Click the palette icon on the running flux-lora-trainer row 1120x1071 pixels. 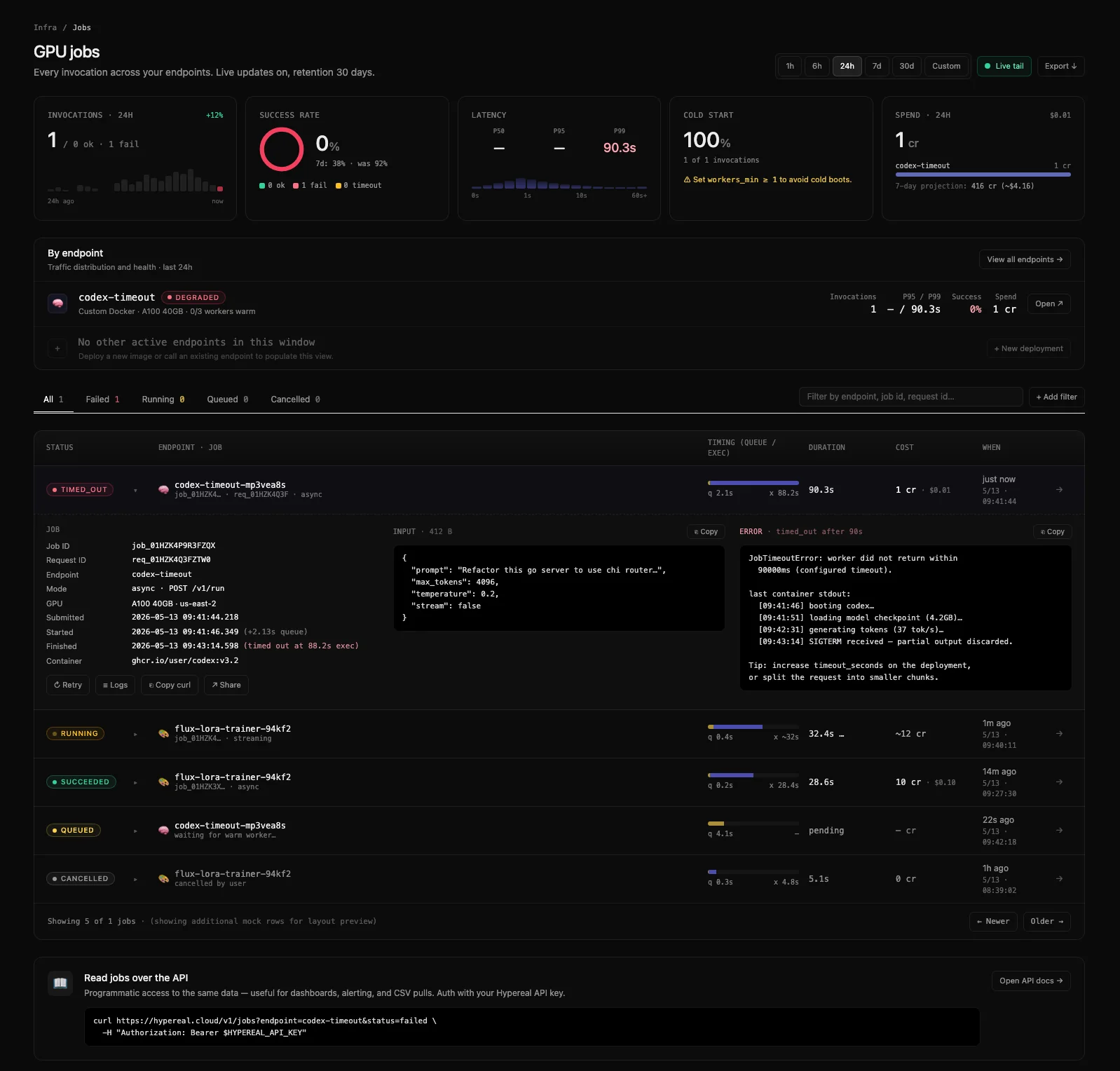[163, 734]
